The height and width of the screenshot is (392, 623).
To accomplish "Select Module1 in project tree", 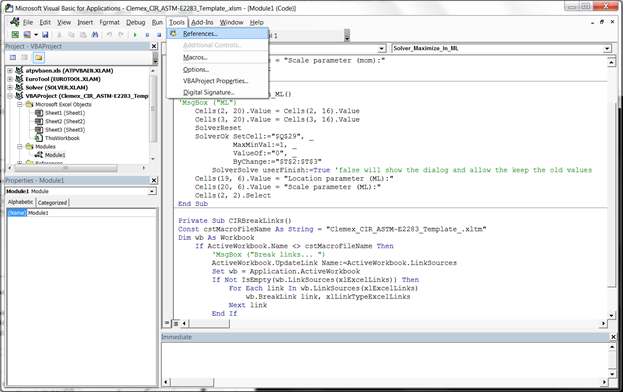I will point(55,155).
